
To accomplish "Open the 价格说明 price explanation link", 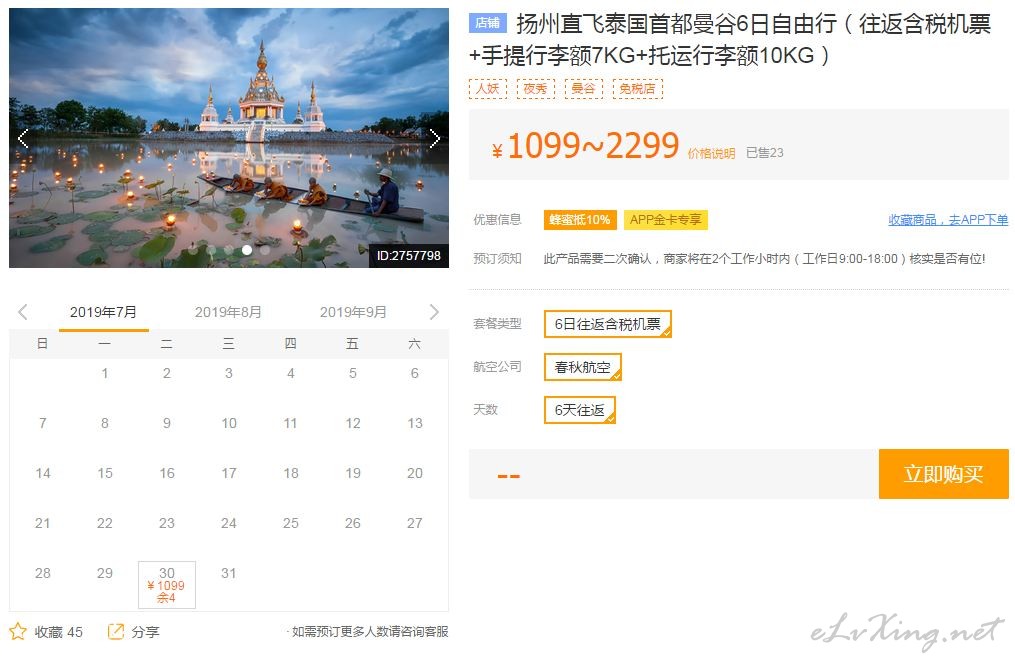I will [x=711, y=153].
